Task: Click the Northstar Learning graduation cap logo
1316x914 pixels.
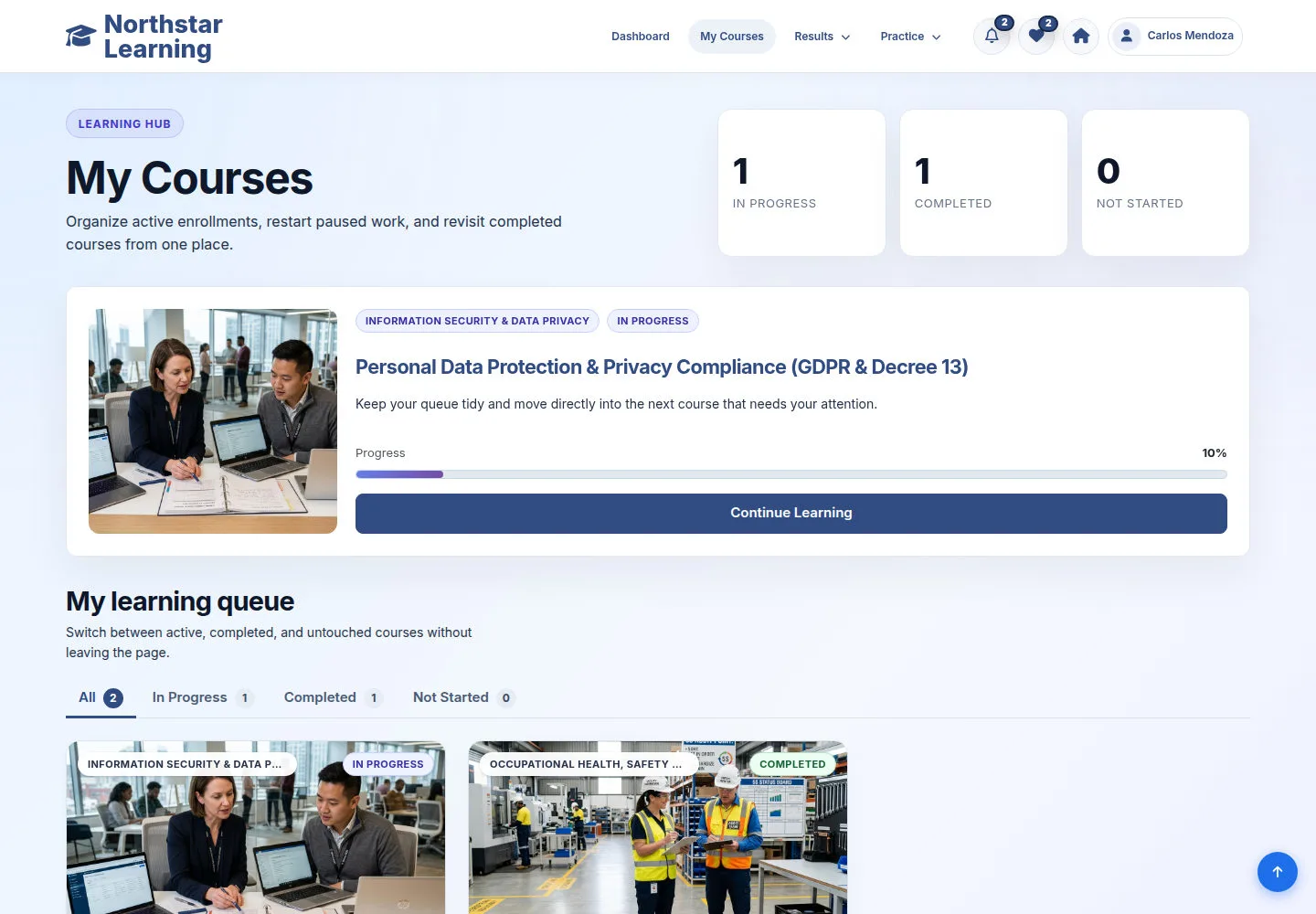Action: tap(80, 37)
